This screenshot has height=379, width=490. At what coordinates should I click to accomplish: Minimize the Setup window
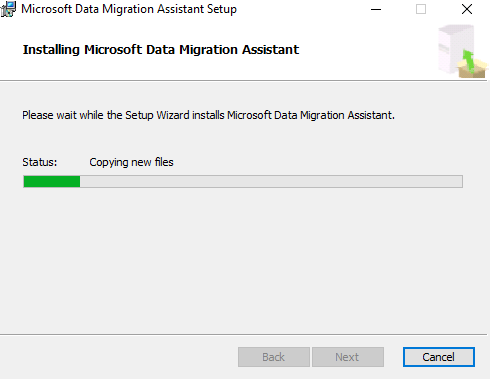click(x=376, y=9)
